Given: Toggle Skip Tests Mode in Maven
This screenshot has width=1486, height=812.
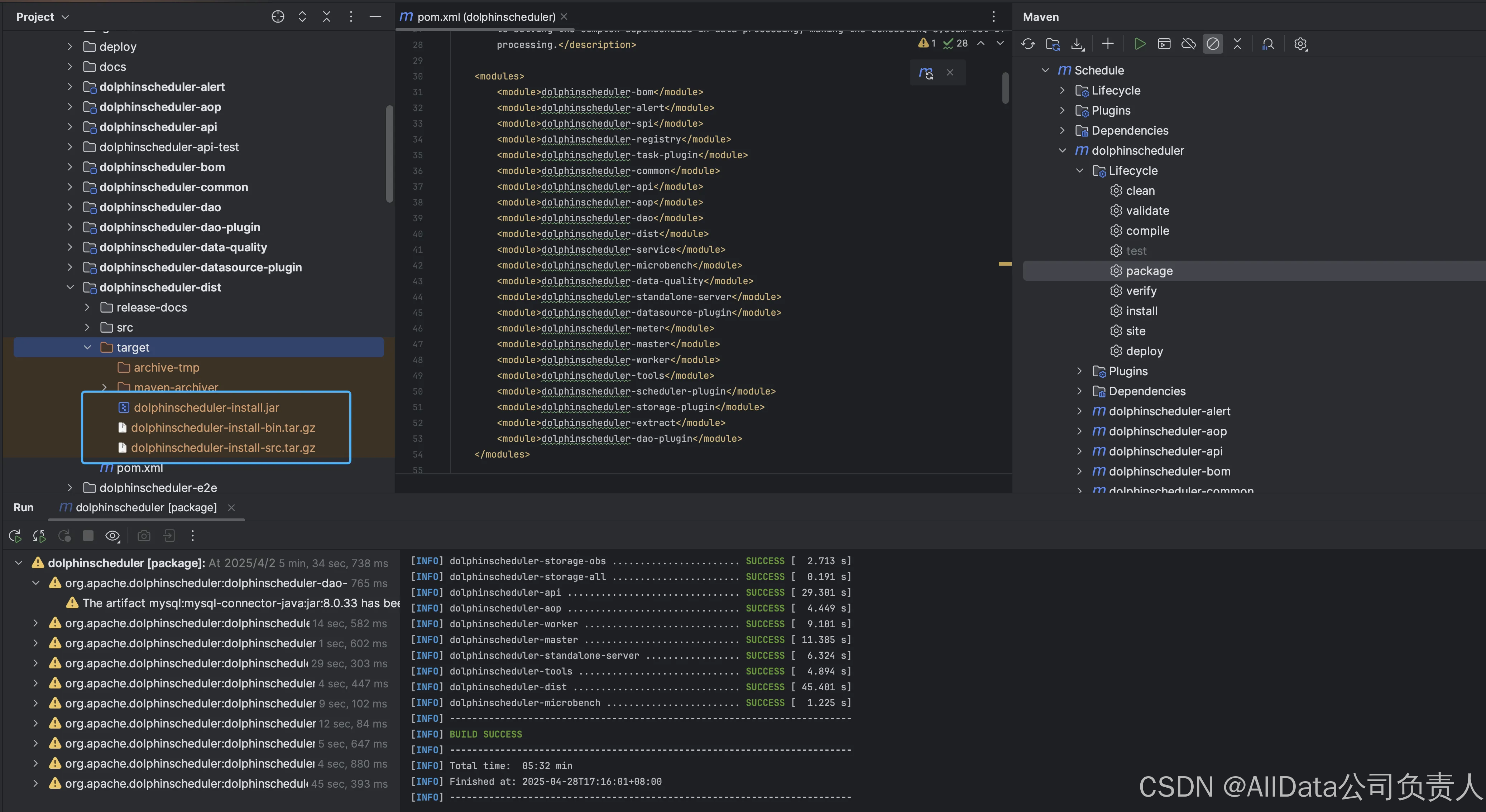Looking at the screenshot, I should pos(1213,44).
